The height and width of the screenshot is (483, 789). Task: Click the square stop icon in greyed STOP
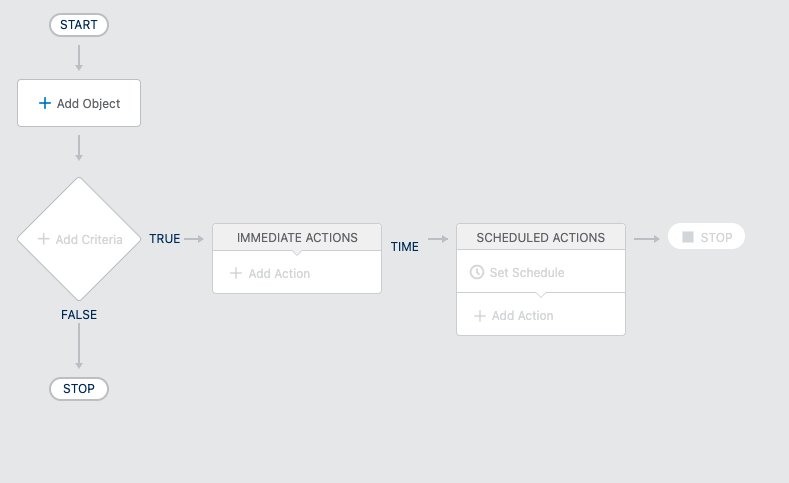pyautogui.click(x=688, y=237)
